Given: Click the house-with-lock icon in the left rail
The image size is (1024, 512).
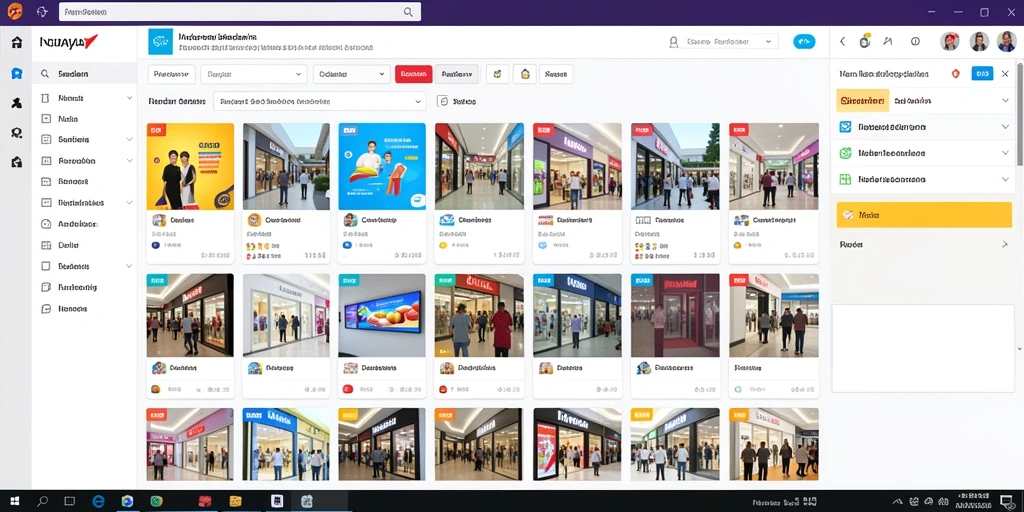Looking at the screenshot, I should (x=17, y=162).
